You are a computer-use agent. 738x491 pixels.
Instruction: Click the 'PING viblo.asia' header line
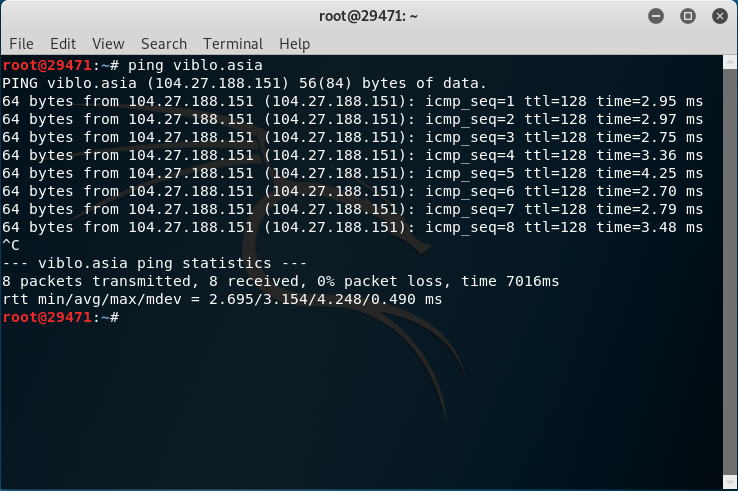pos(244,83)
